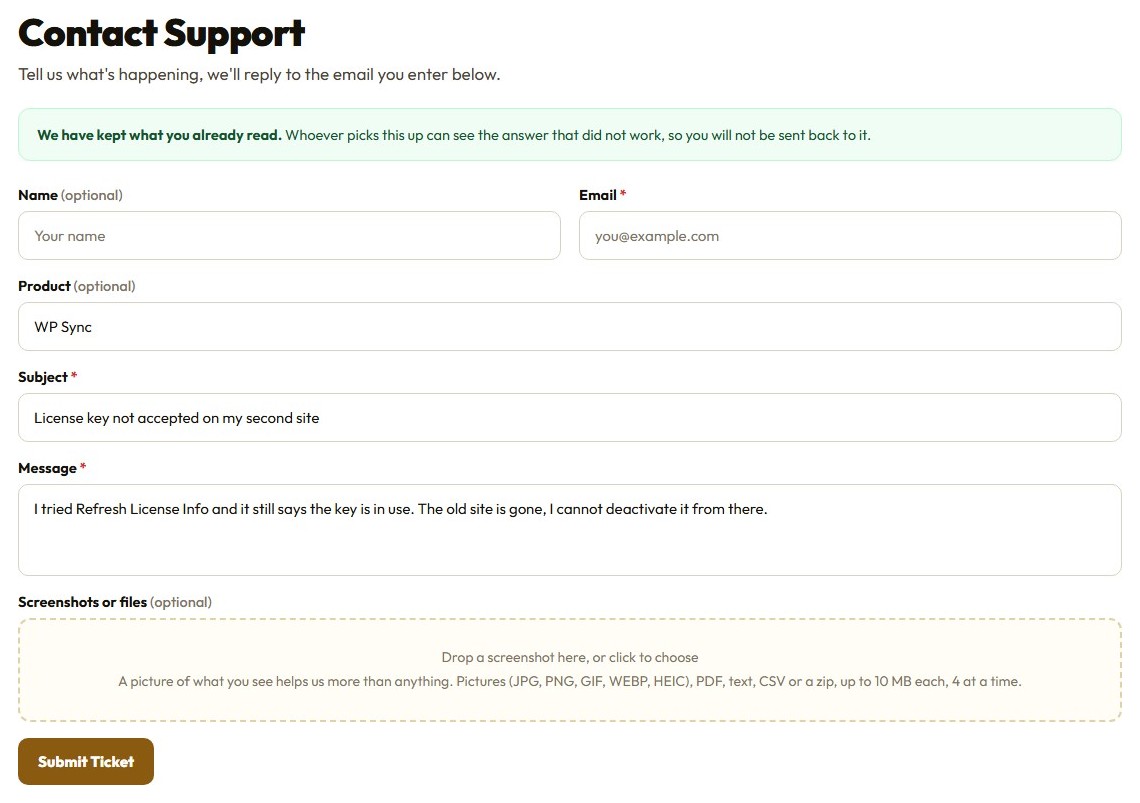Click 'Drop a screenshot here, or click to choose'

(x=570, y=658)
